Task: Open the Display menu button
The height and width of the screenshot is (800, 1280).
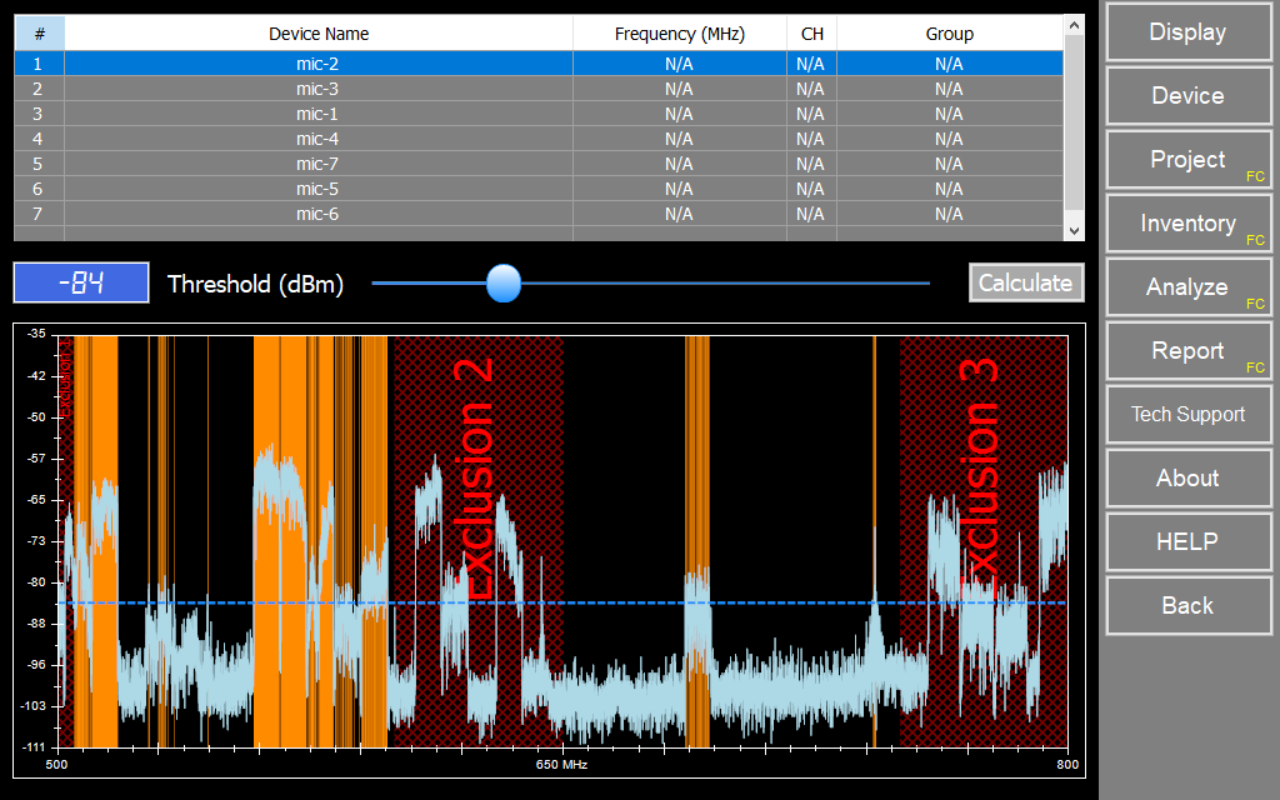Action: (x=1188, y=32)
